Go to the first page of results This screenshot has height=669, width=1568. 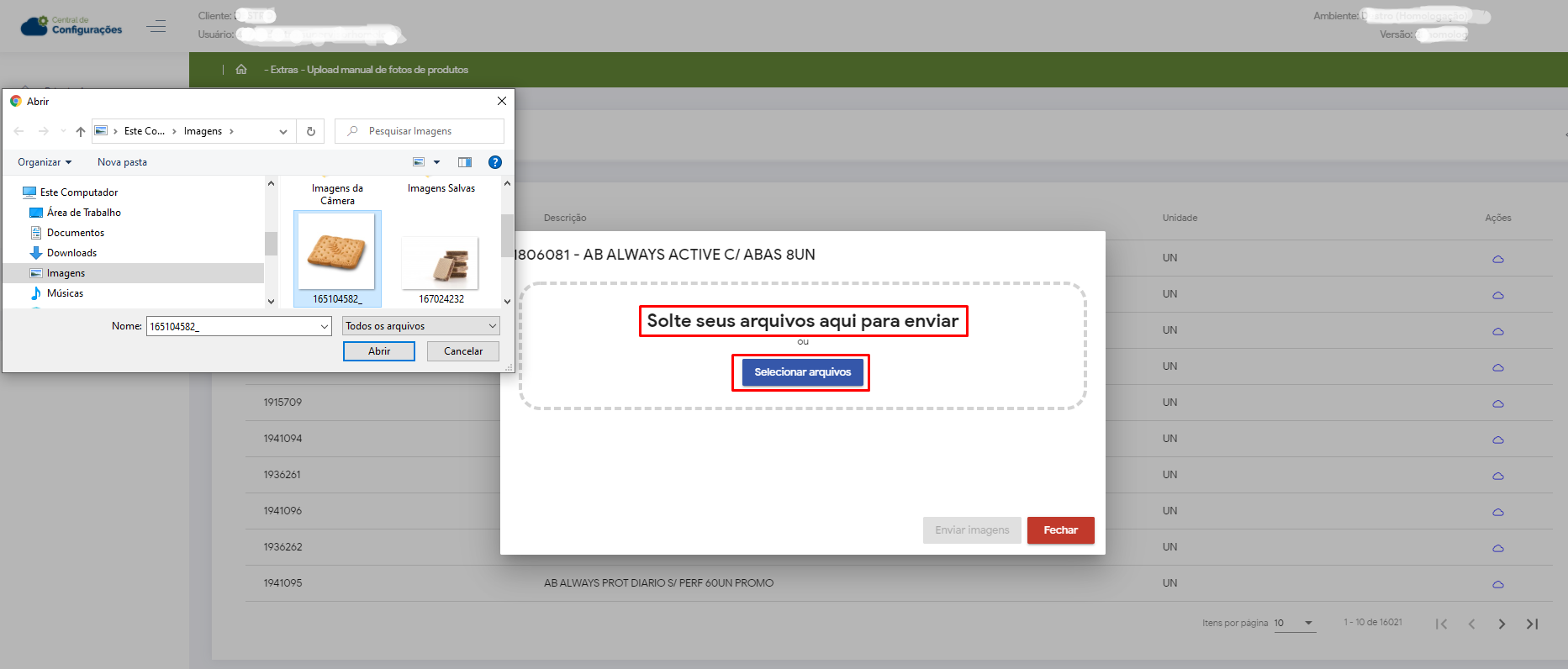1442,624
